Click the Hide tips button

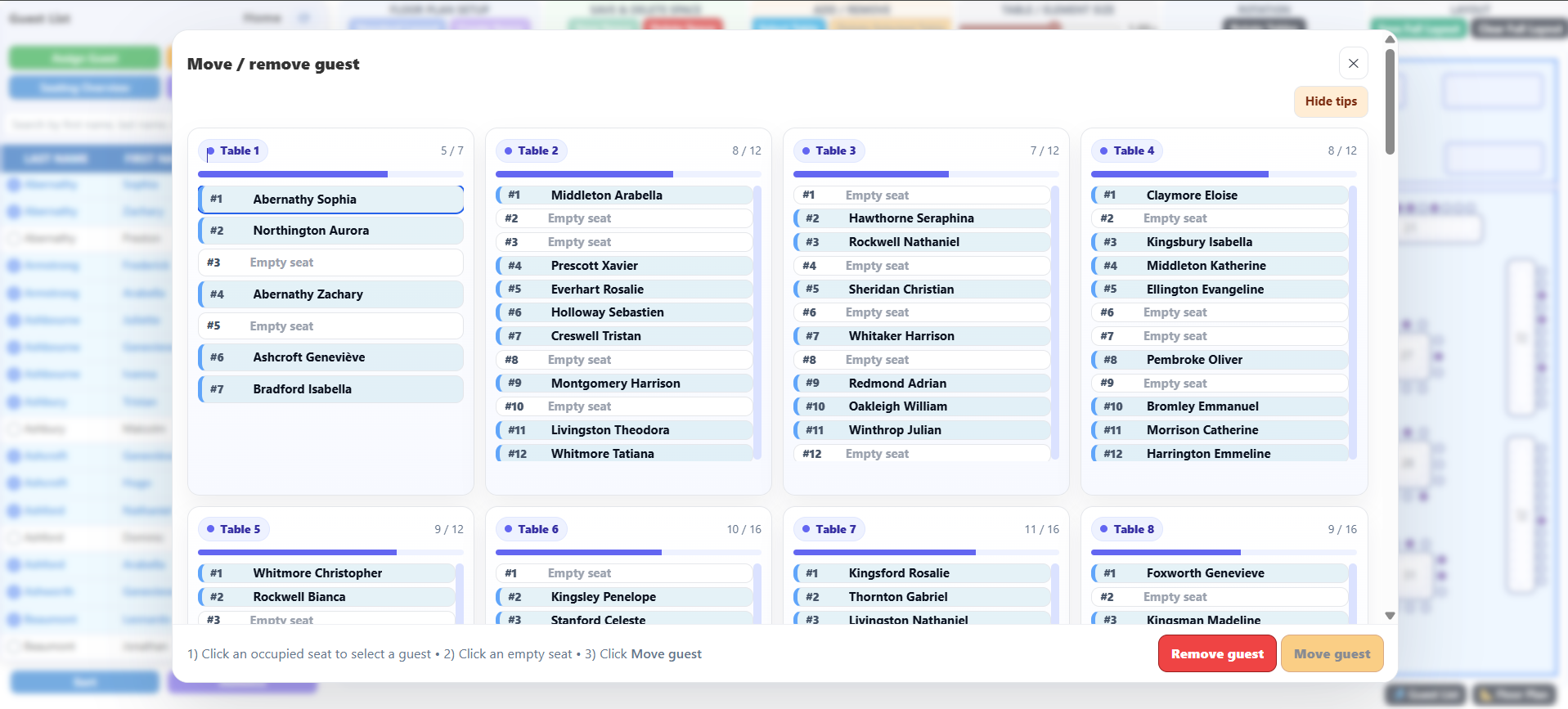[x=1331, y=101]
